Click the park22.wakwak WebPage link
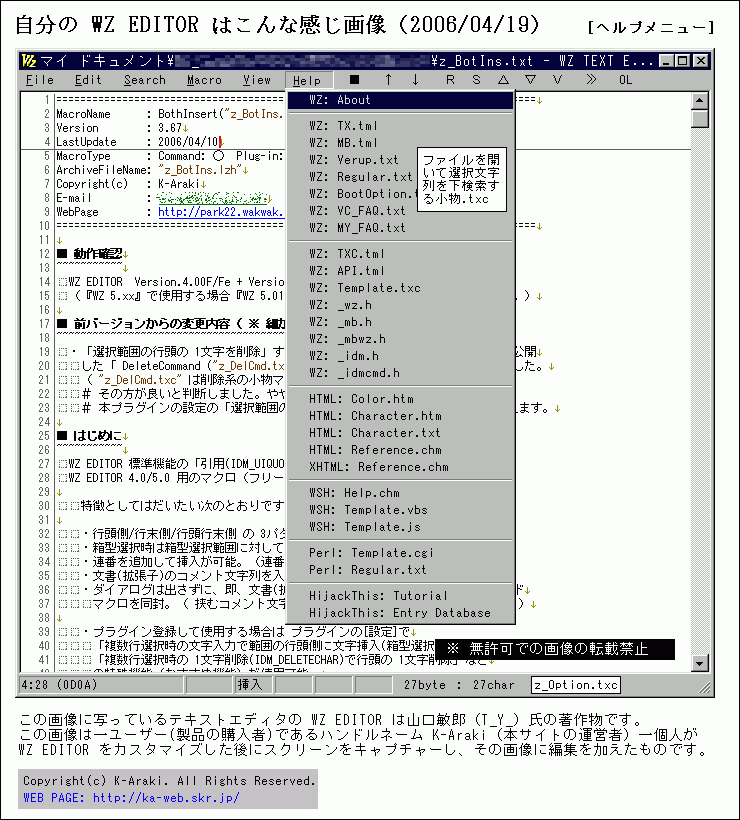740x820 pixels. tap(221, 212)
